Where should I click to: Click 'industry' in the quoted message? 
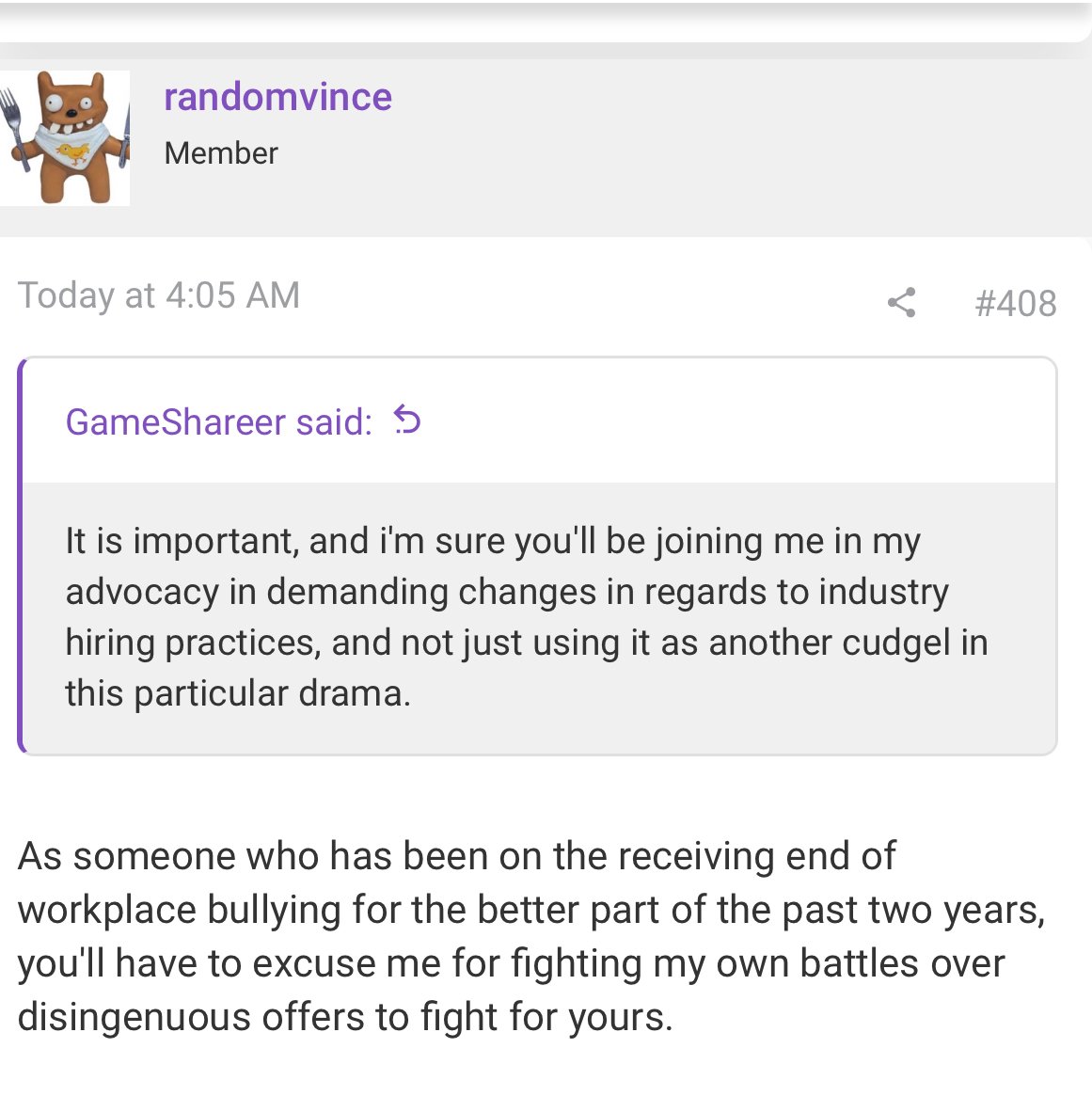coord(884,593)
